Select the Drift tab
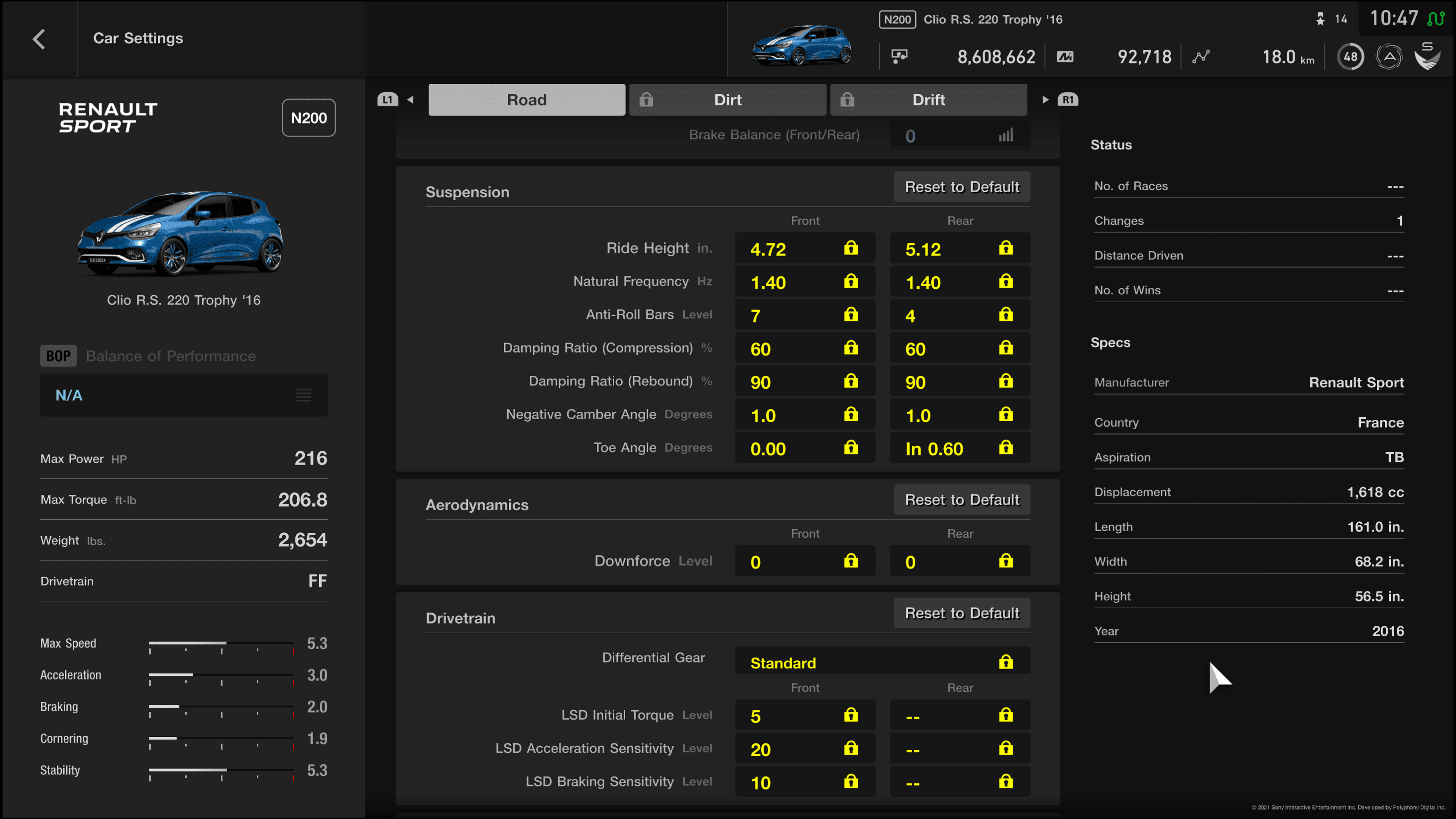This screenshot has width=1456, height=819. [928, 99]
